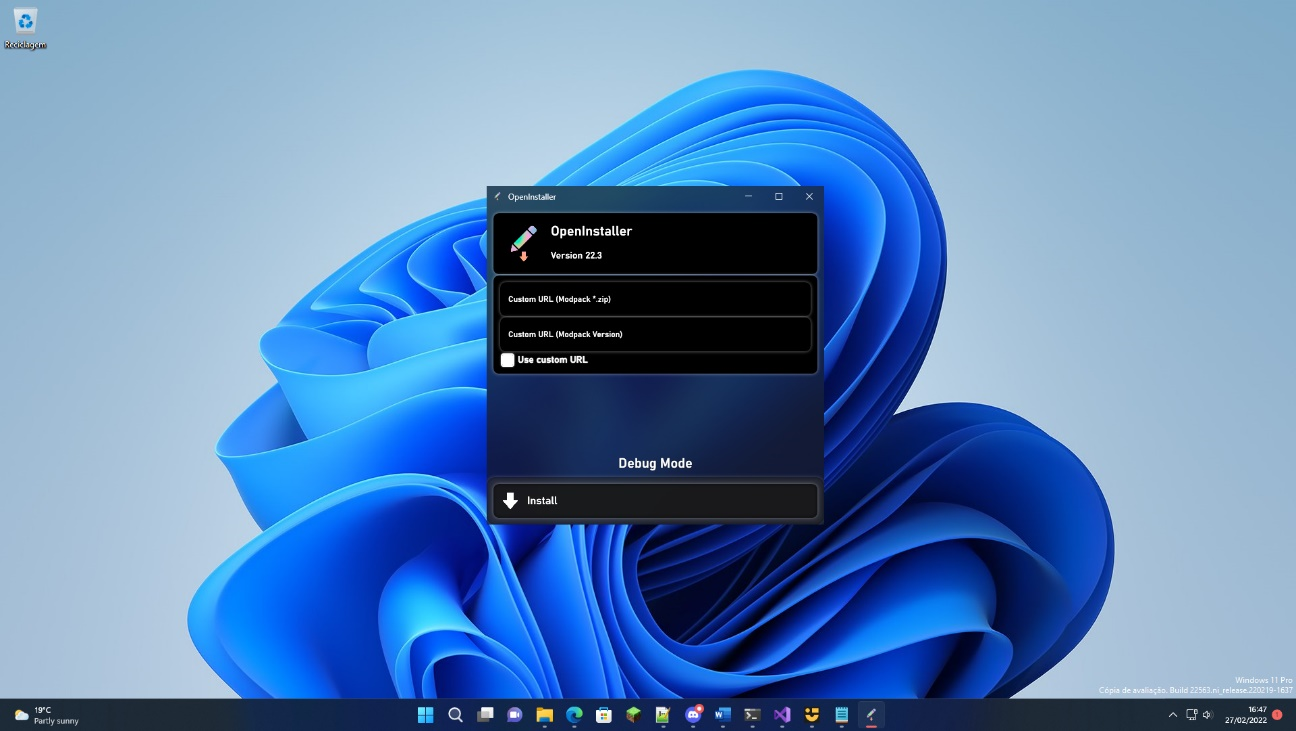
Task: Close the OpenInstaller window
Action: (809, 197)
